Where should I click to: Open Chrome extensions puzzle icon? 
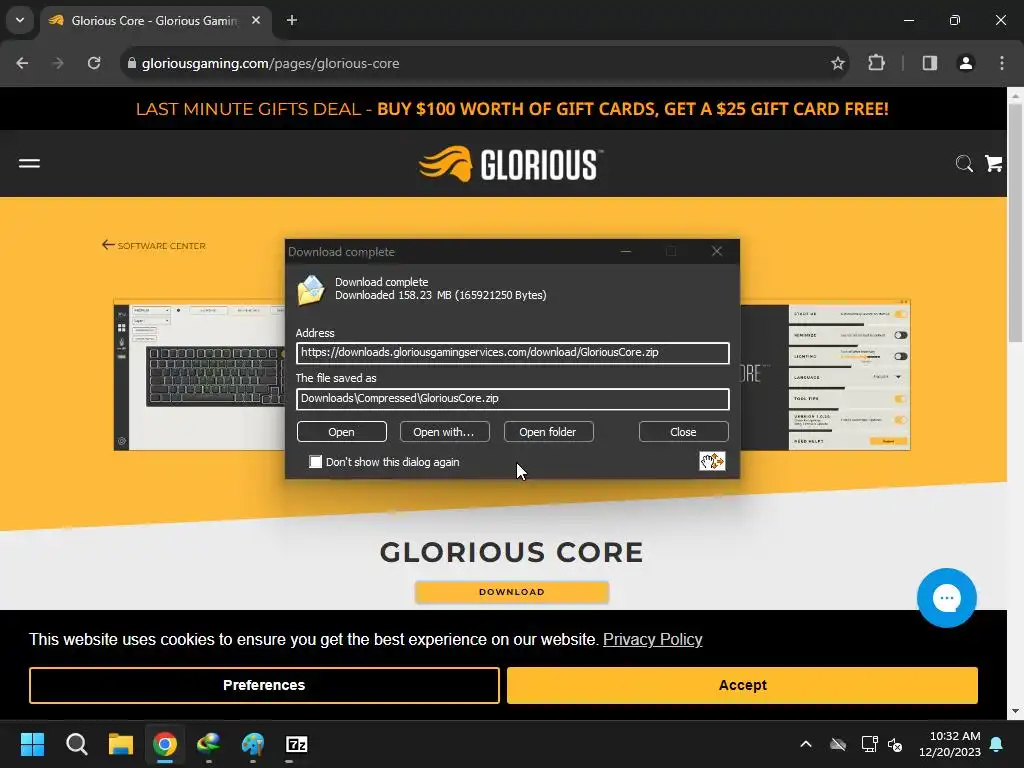point(876,63)
